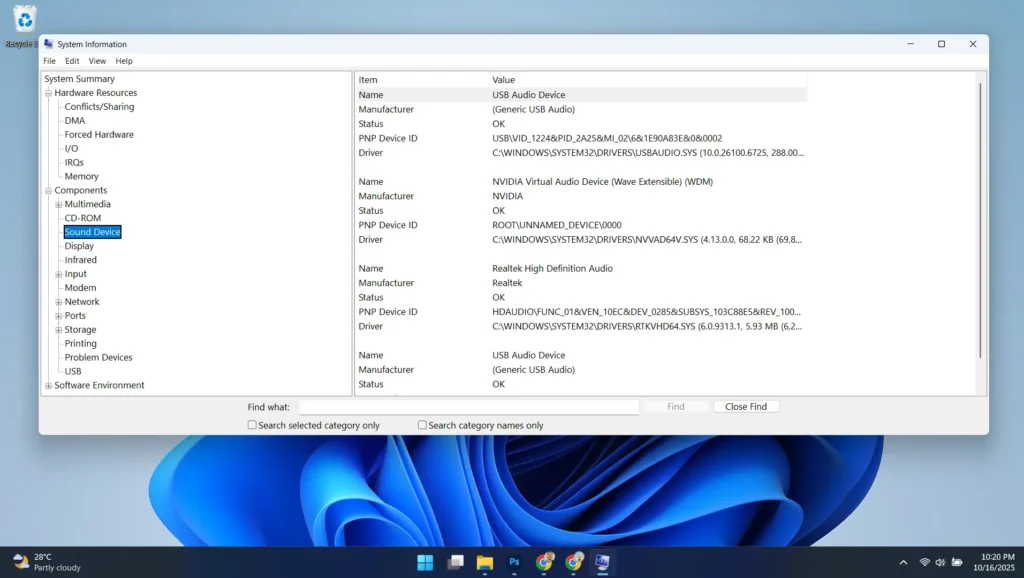
Task: Select Problem Devices in the tree
Action: click(98, 357)
